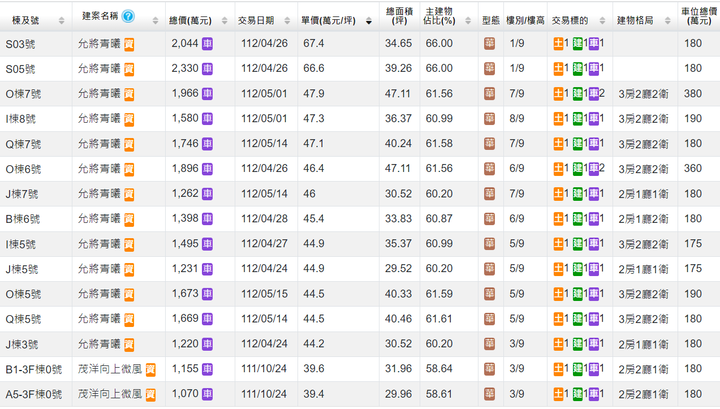Click the unit price 45.4
Screen dimensions: 720x409
pos(313,219)
